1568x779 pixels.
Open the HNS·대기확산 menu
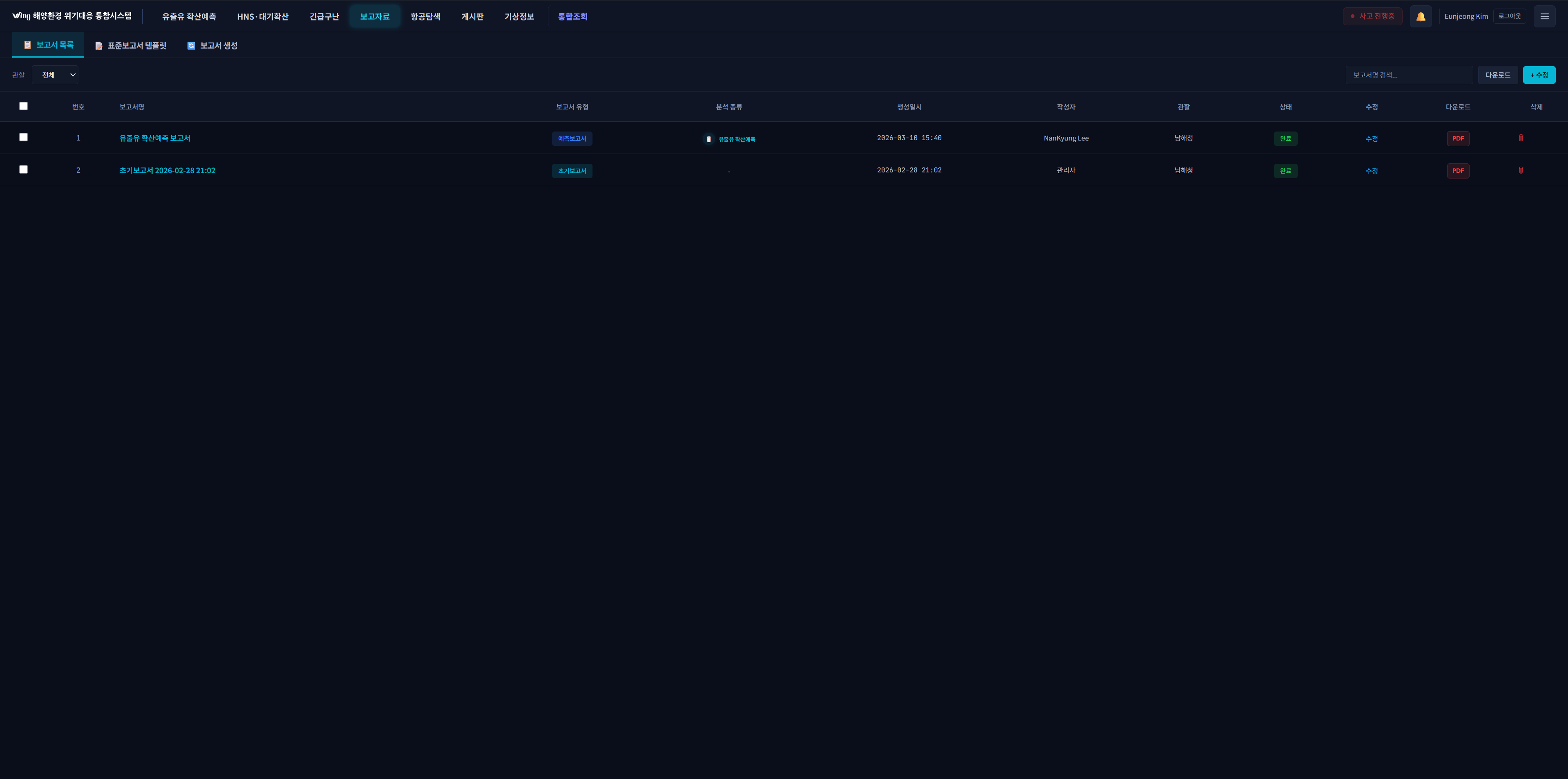click(262, 16)
